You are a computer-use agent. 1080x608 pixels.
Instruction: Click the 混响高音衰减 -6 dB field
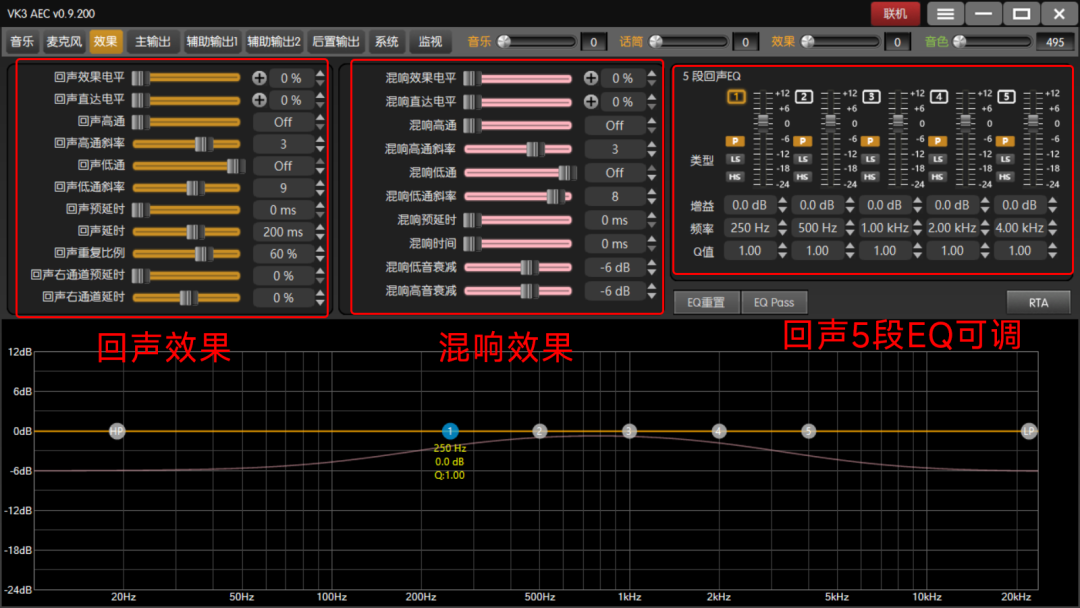point(614,291)
